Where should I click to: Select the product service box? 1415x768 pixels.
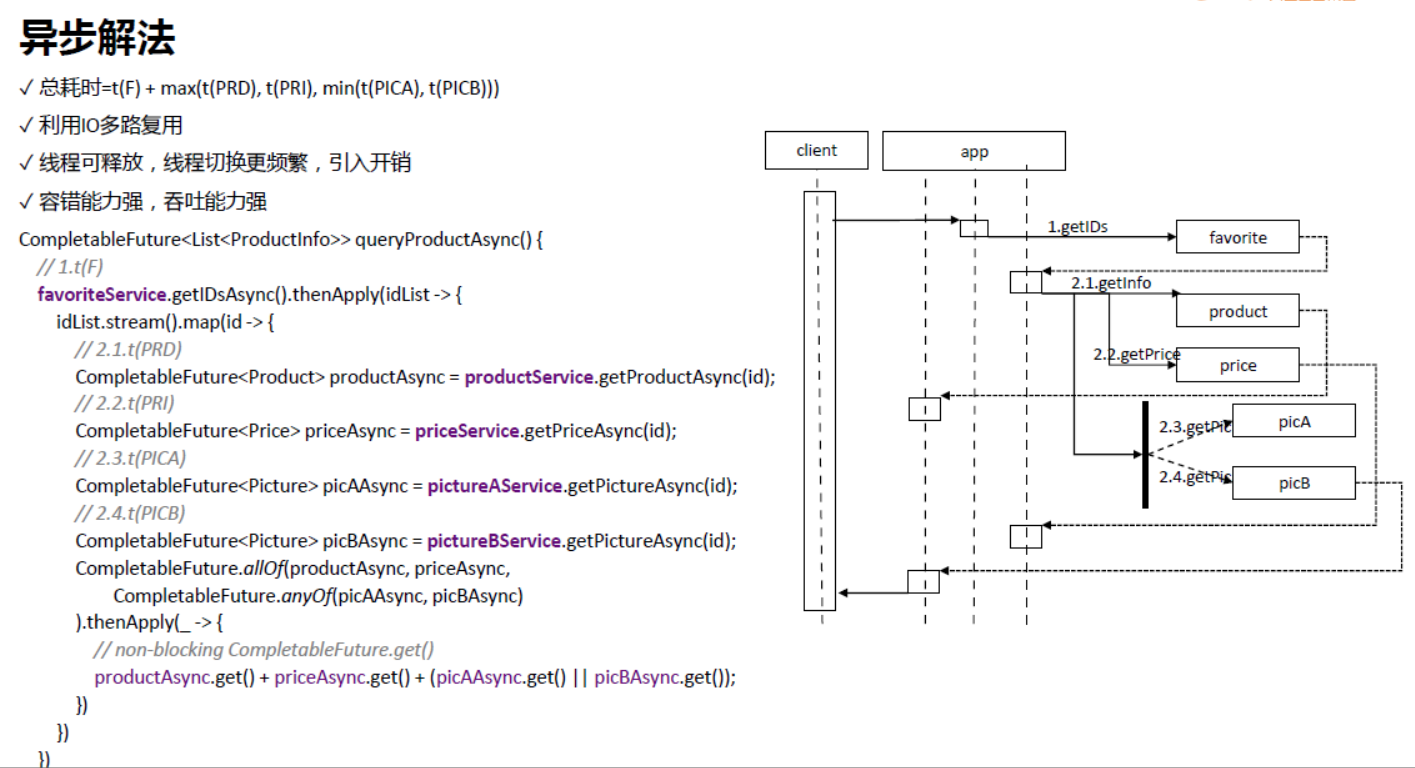pyautogui.click(x=1237, y=311)
